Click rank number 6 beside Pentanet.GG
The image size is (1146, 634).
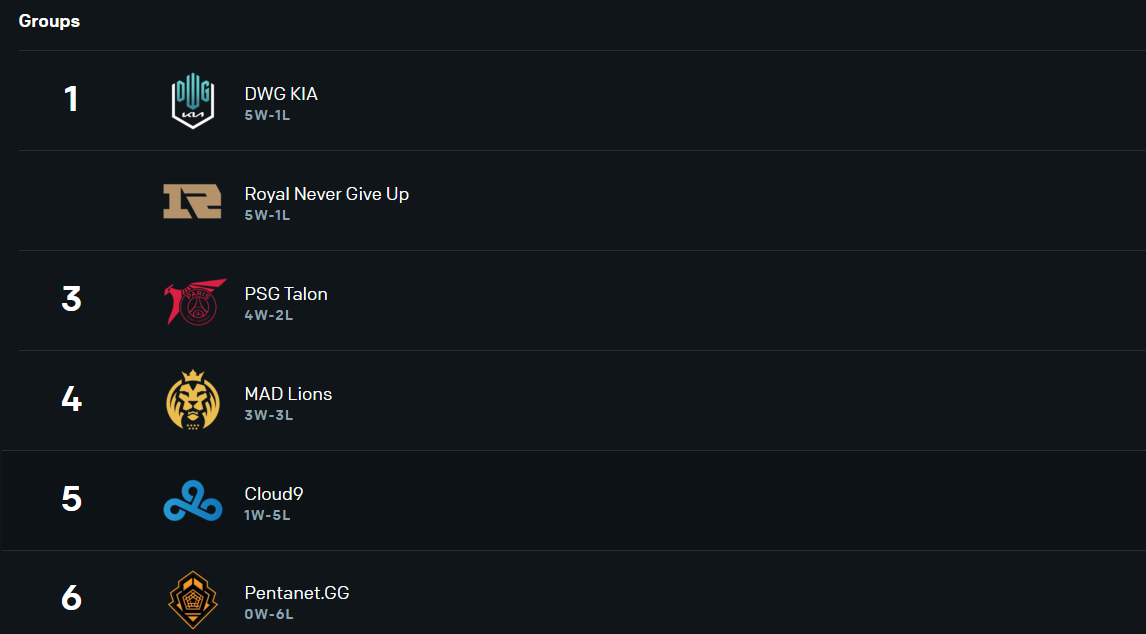click(71, 599)
